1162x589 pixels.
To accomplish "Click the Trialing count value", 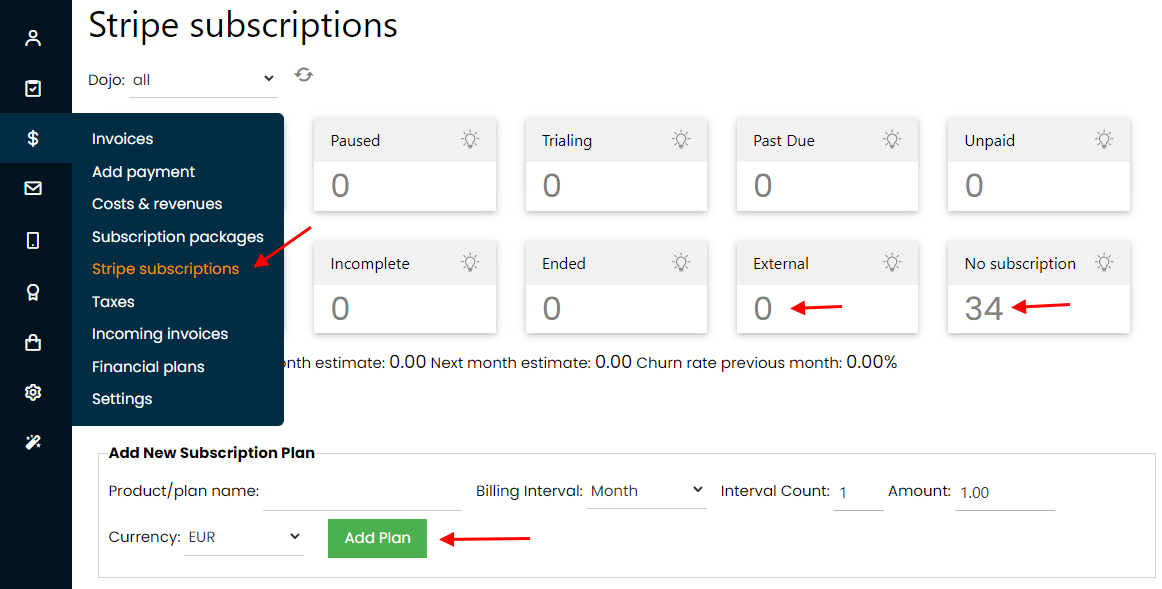I will [551, 185].
